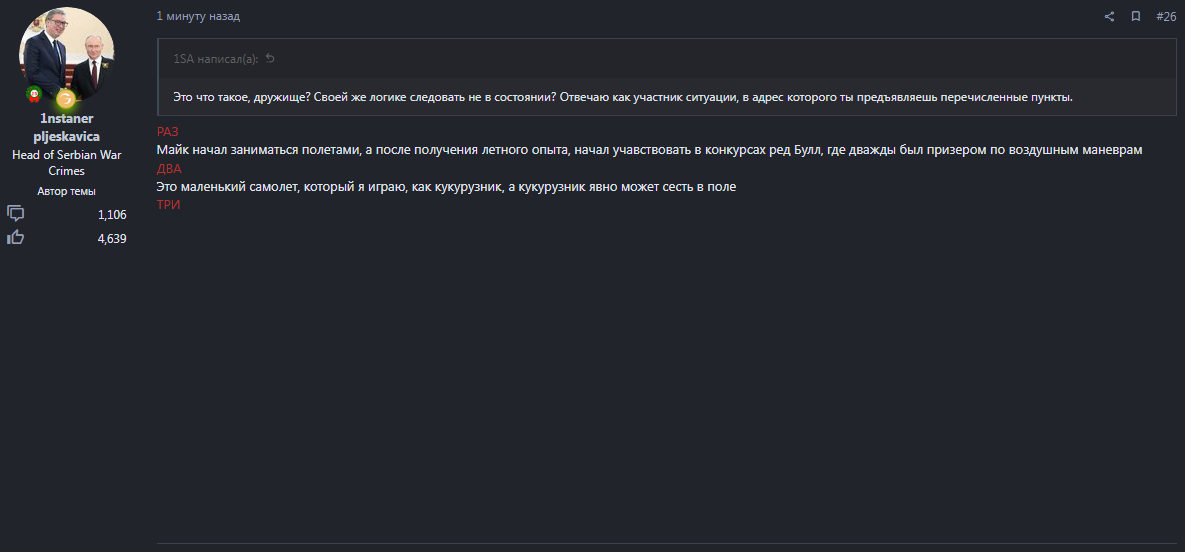Click the "Автор темы" label
The height and width of the screenshot is (552, 1185).
[67, 191]
